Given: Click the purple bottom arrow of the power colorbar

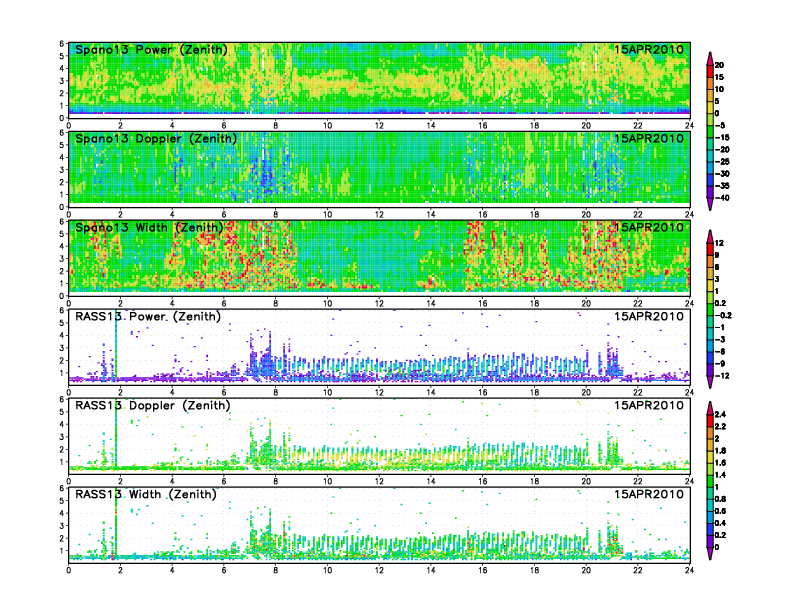Looking at the screenshot, I should [710, 204].
